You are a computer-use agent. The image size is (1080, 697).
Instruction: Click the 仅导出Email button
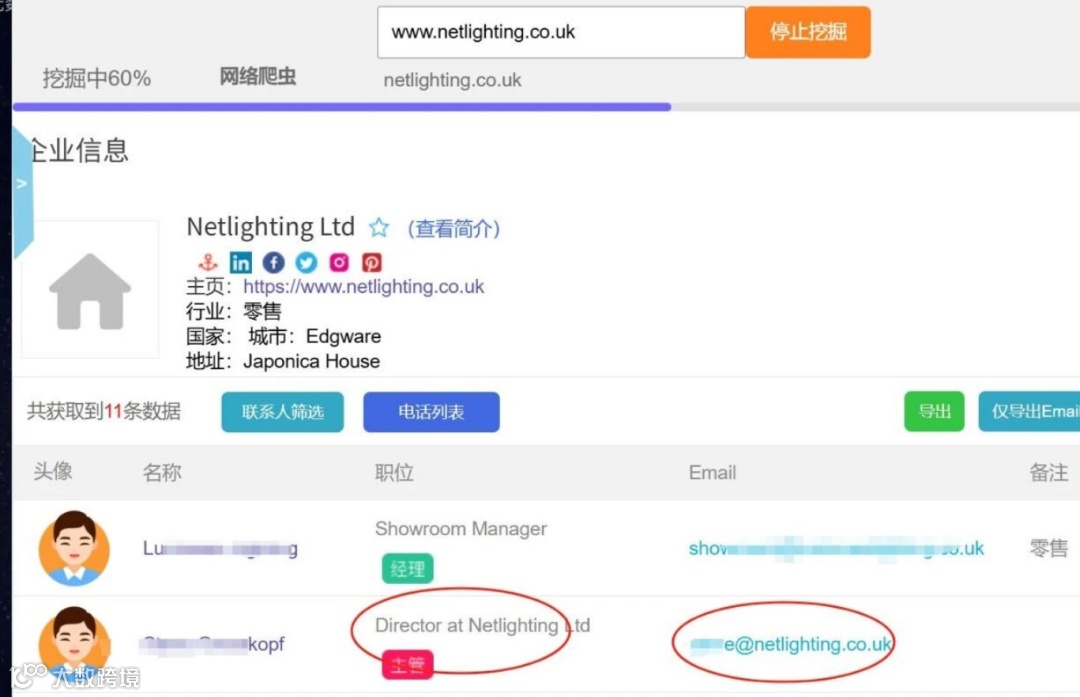pyautogui.click(x=1029, y=411)
